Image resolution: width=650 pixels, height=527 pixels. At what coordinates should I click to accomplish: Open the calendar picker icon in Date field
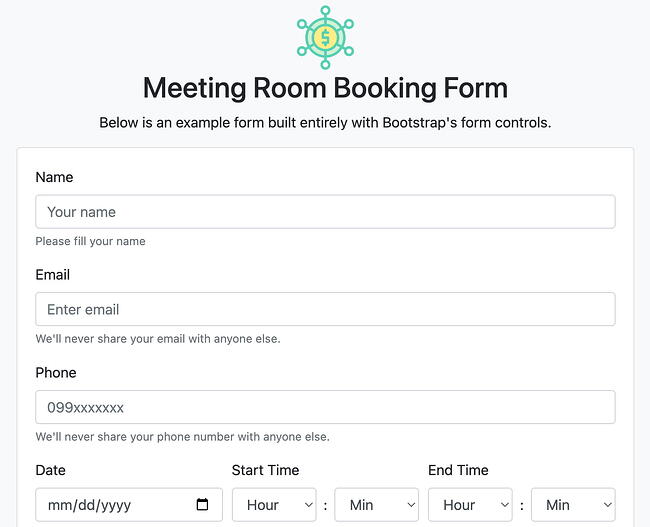[x=203, y=505]
